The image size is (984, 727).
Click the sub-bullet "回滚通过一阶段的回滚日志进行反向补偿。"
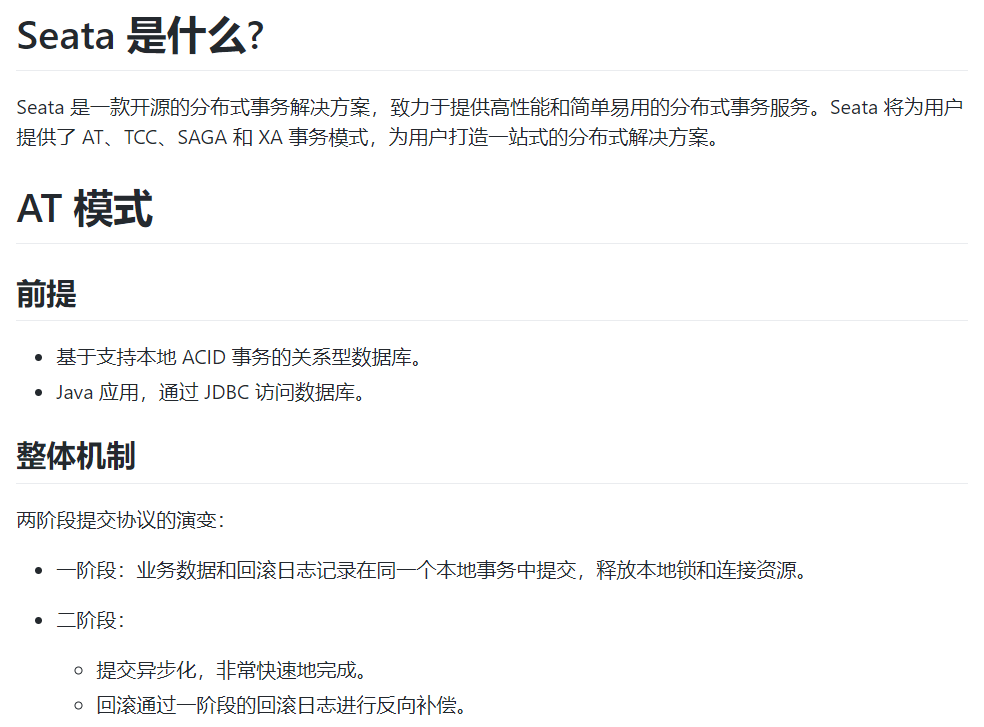coord(282,705)
